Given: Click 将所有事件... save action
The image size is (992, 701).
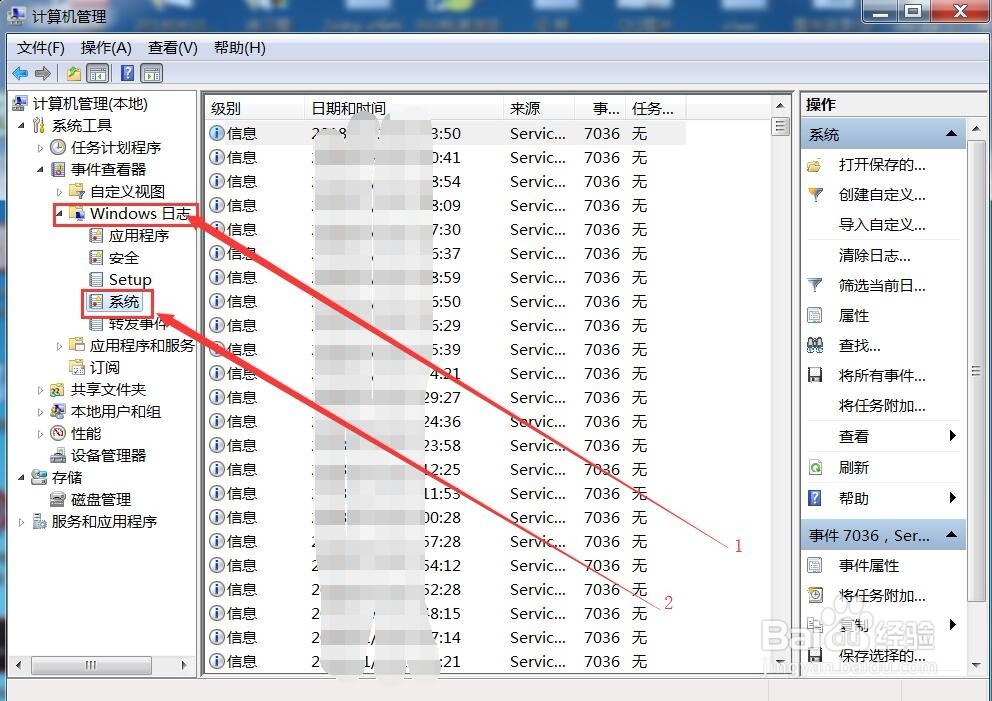Looking at the screenshot, I should point(882,376).
